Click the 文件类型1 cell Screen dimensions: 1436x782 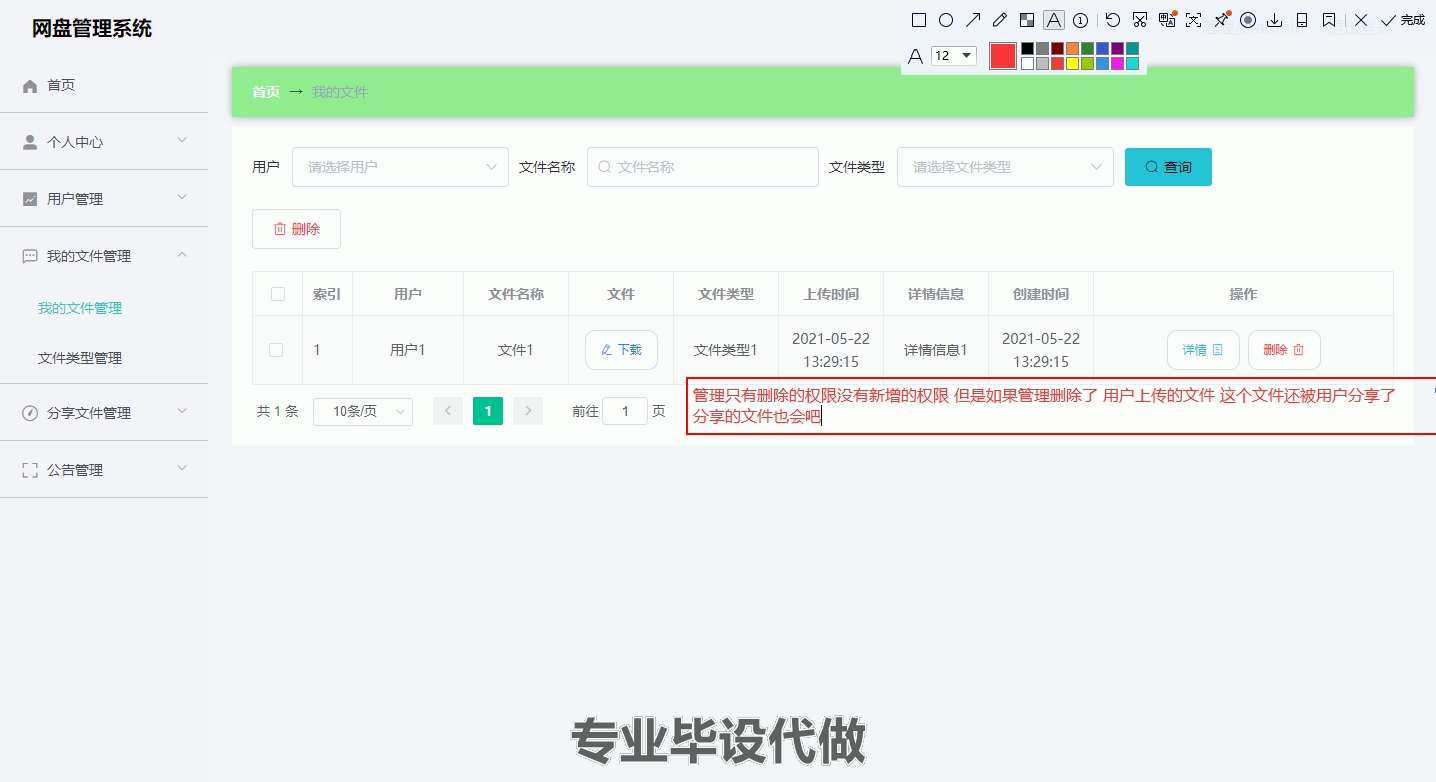tap(726, 350)
